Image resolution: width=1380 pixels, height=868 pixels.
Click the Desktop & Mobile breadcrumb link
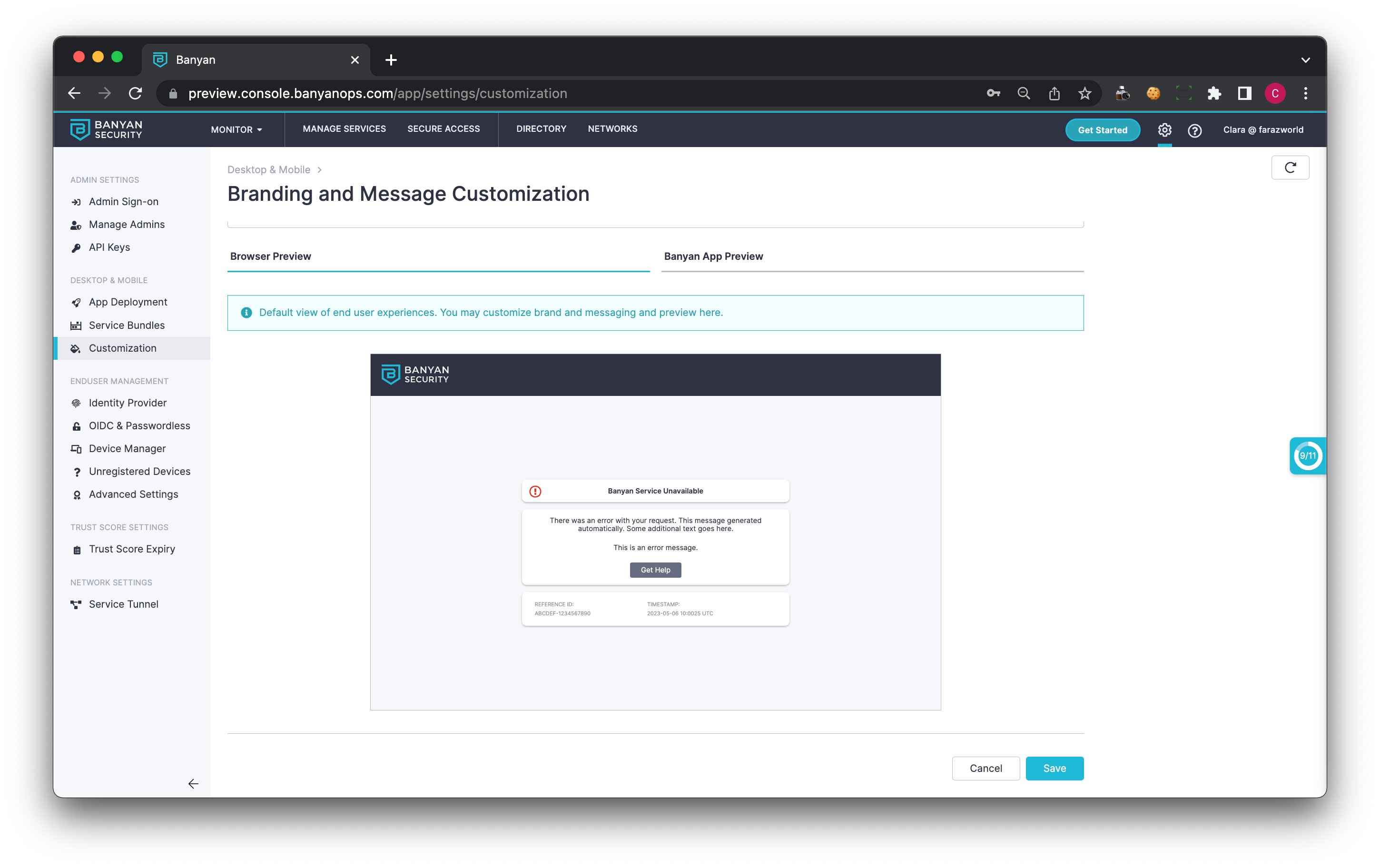269,169
